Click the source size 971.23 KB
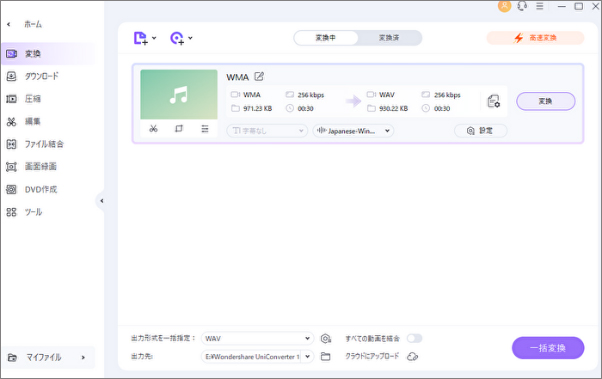The image size is (602, 379). (257, 109)
